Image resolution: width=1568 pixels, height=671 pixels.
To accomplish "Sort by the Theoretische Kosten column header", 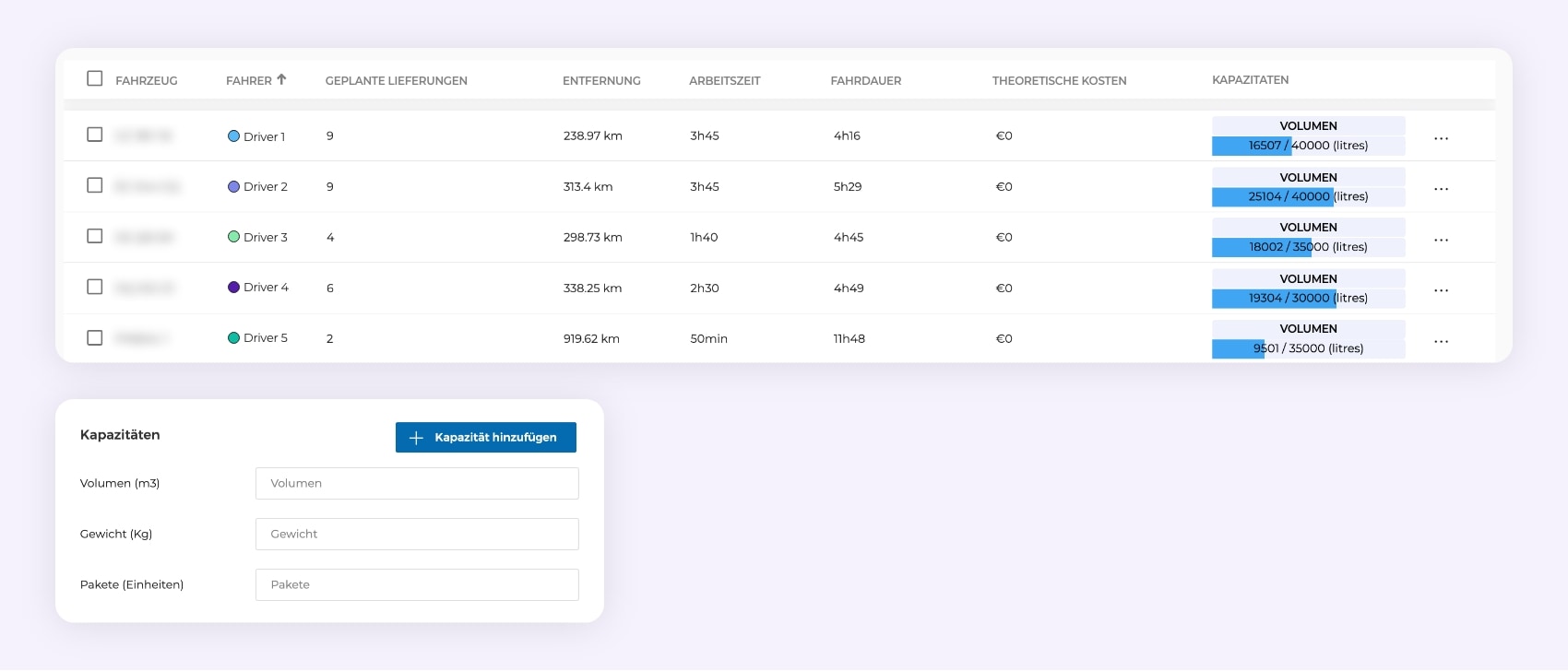I will click(x=1059, y=81).
